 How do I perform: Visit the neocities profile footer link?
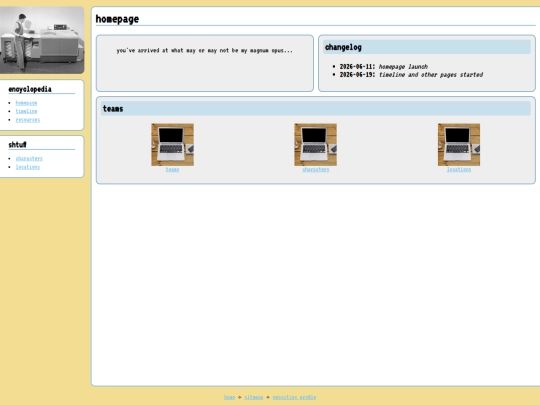[294, 397]
